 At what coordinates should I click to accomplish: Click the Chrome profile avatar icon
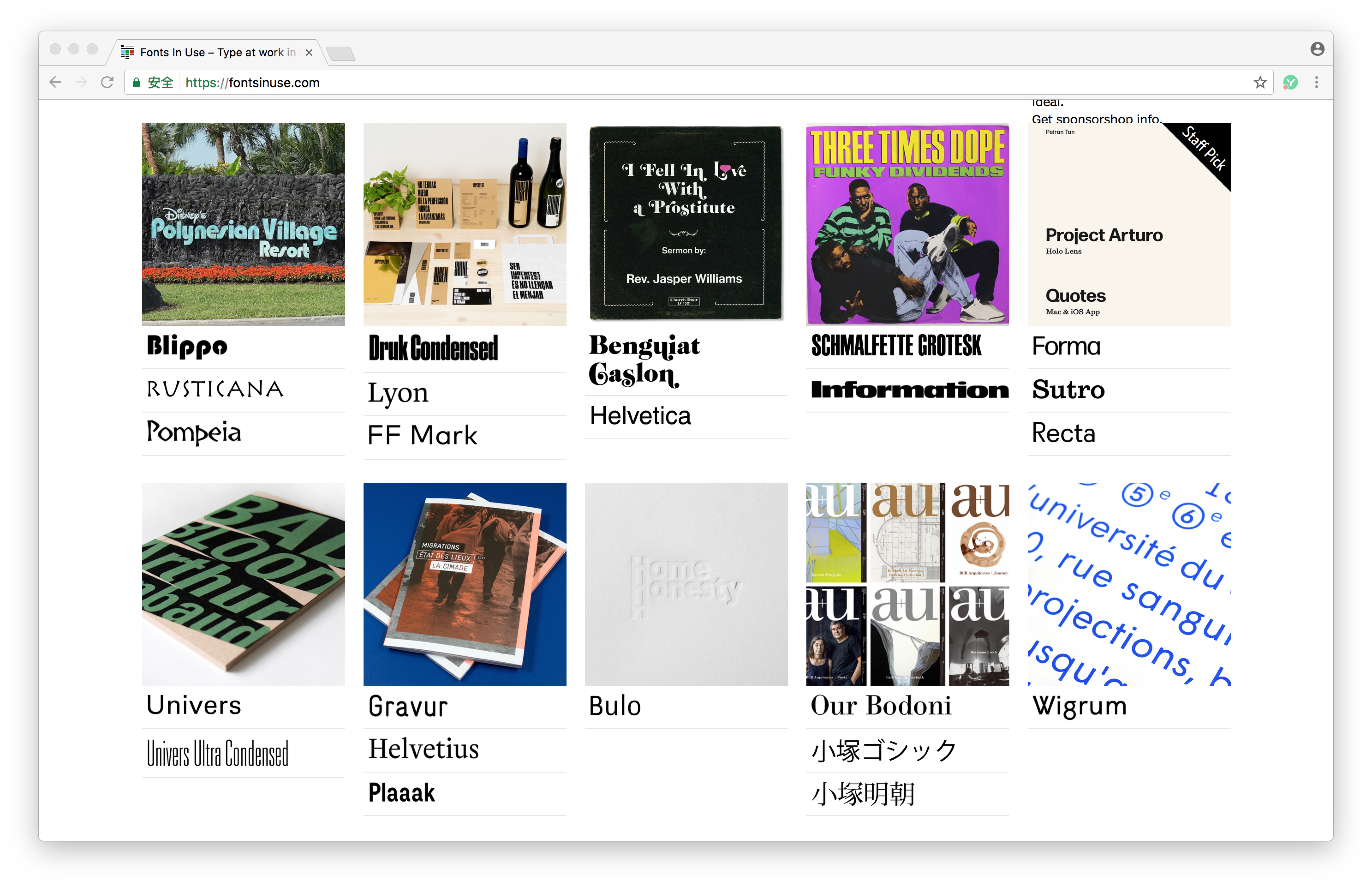click(x=1317, y=49)
